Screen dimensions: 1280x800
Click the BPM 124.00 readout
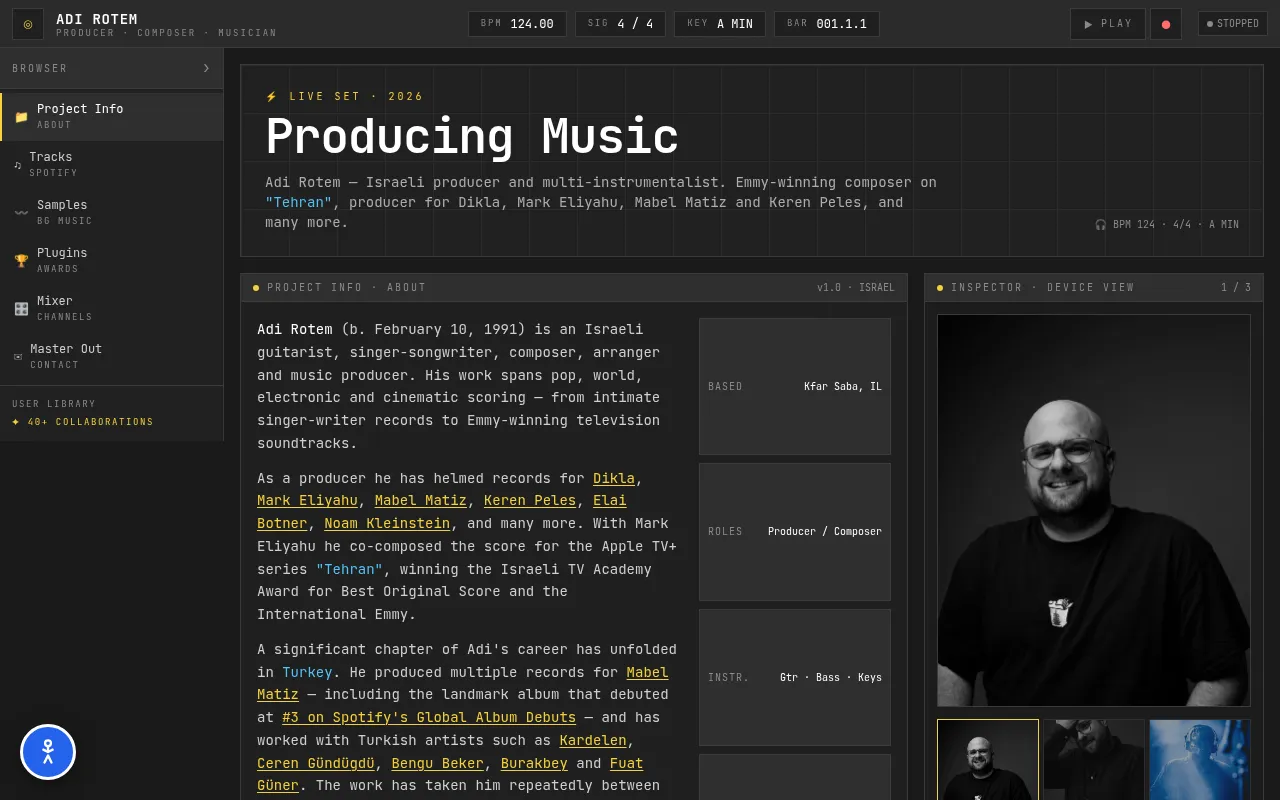pos(517,24)
